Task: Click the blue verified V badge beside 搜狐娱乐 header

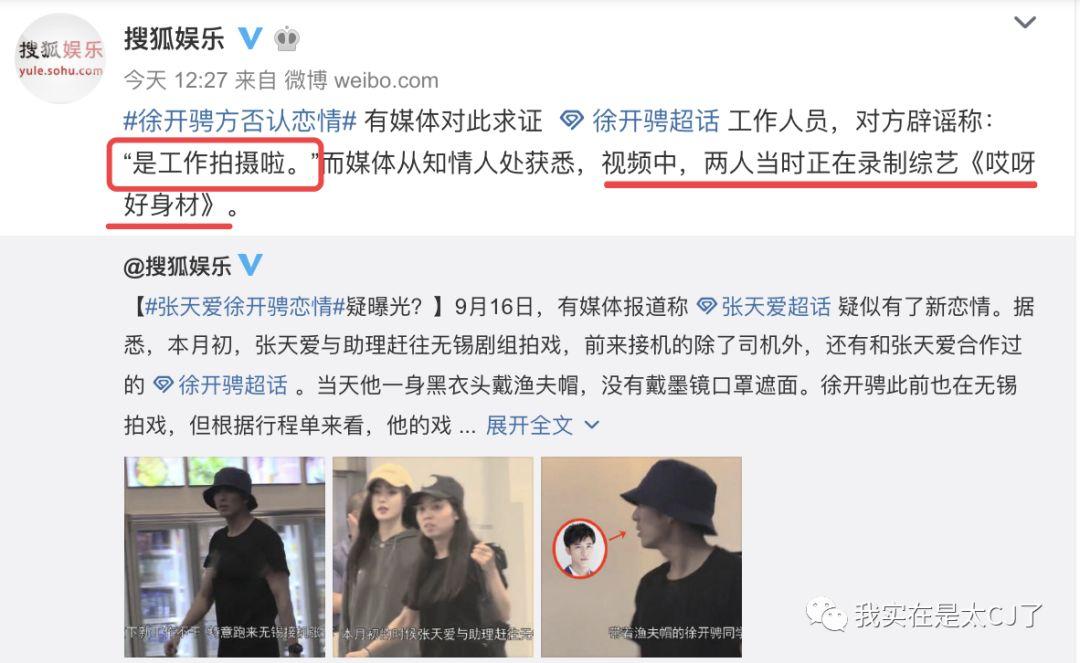Action: point(250,38)
